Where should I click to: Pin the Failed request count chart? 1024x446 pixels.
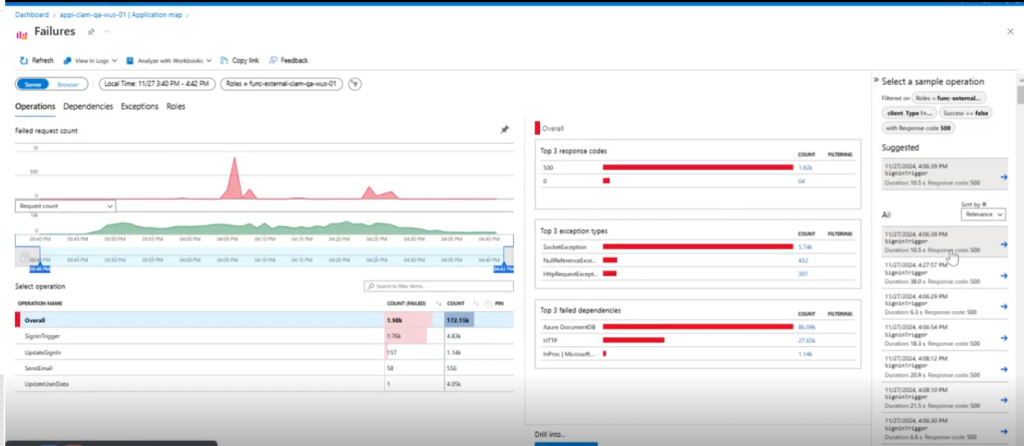pos(504,130)
